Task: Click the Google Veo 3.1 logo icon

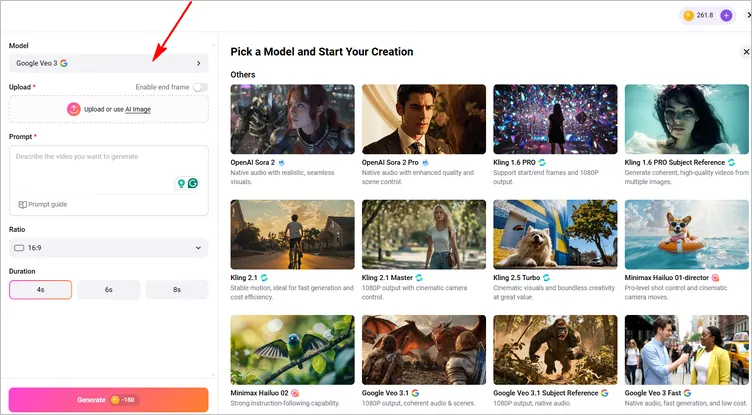Action: 415,393
